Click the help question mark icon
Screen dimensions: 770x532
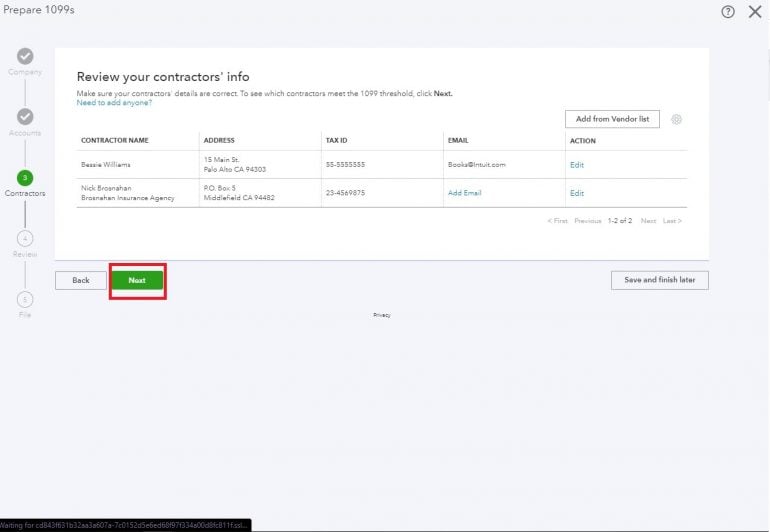pyautogui.click(x=727, y=11)
